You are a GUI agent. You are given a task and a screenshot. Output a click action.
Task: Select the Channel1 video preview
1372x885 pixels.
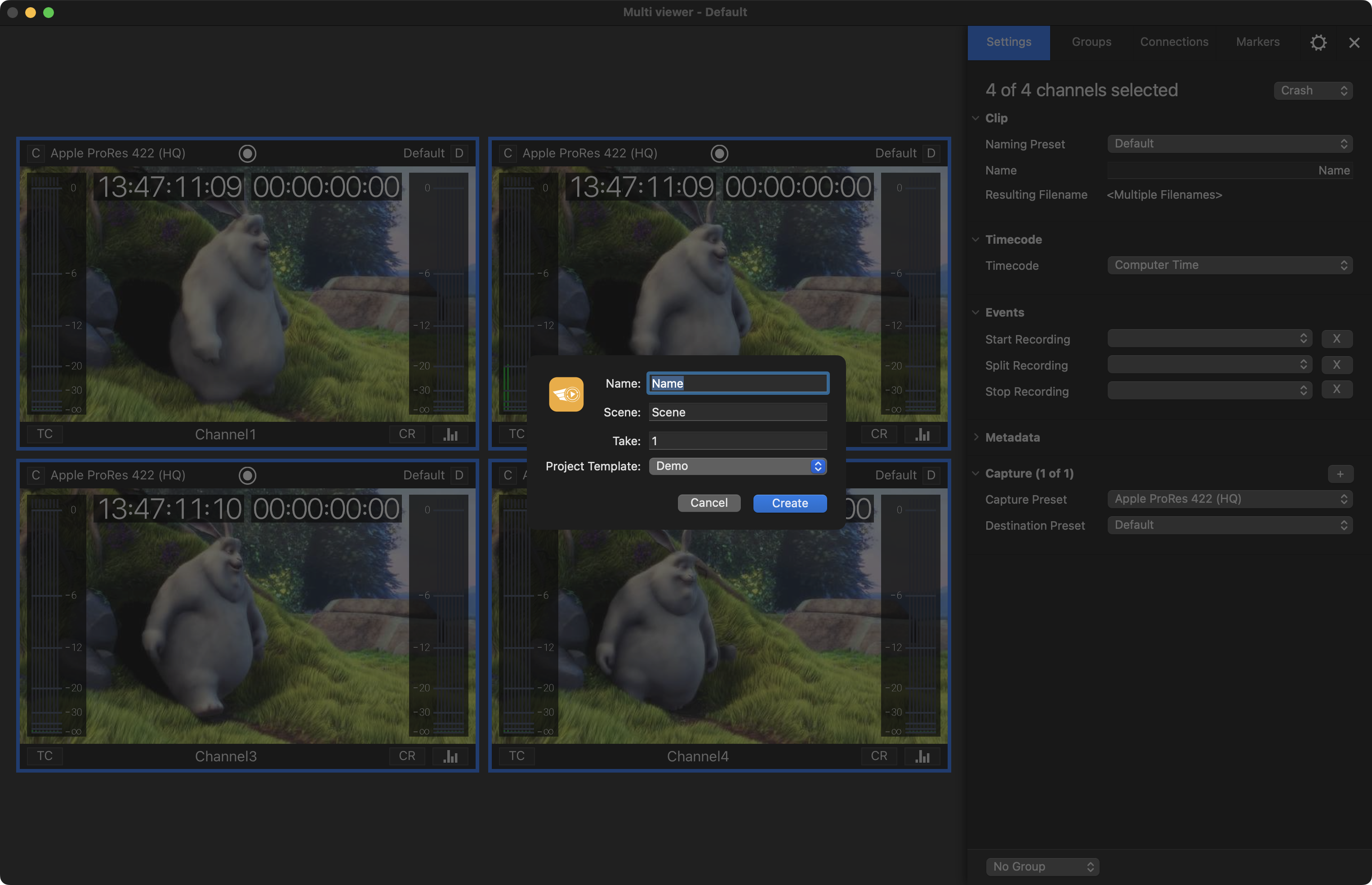coord(248,294)
